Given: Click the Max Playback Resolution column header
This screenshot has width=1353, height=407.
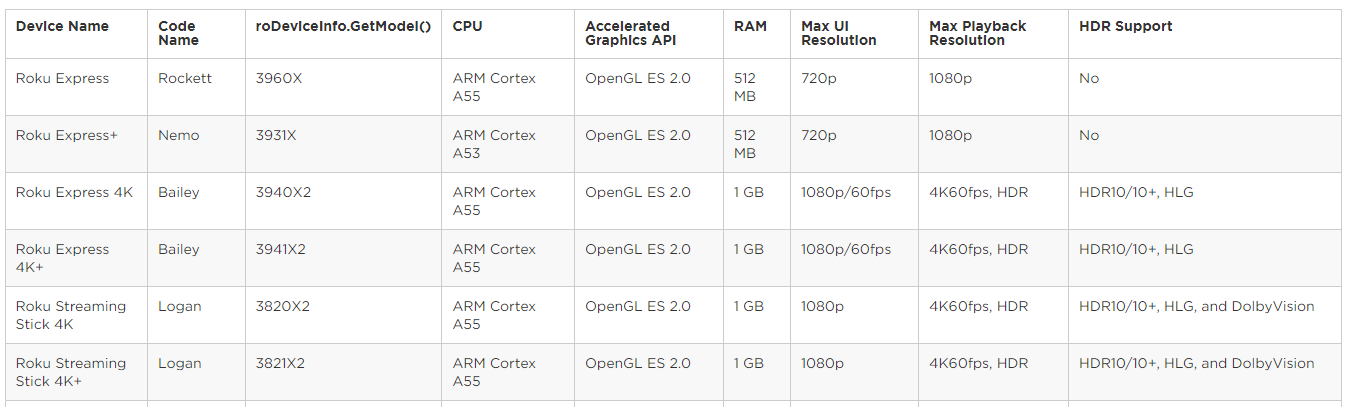Looking at the screenshot, I should pos(977,33).
